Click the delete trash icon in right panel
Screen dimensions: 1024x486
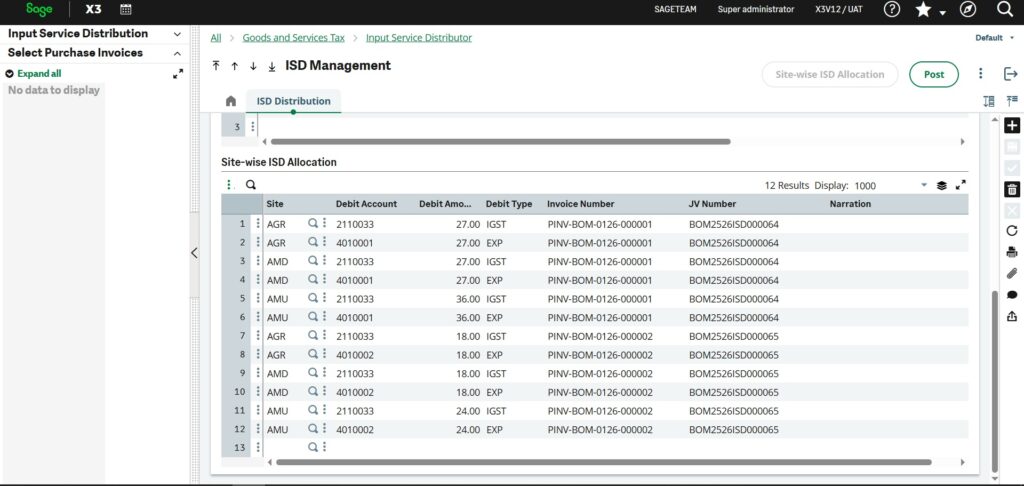pos(1012,189)
